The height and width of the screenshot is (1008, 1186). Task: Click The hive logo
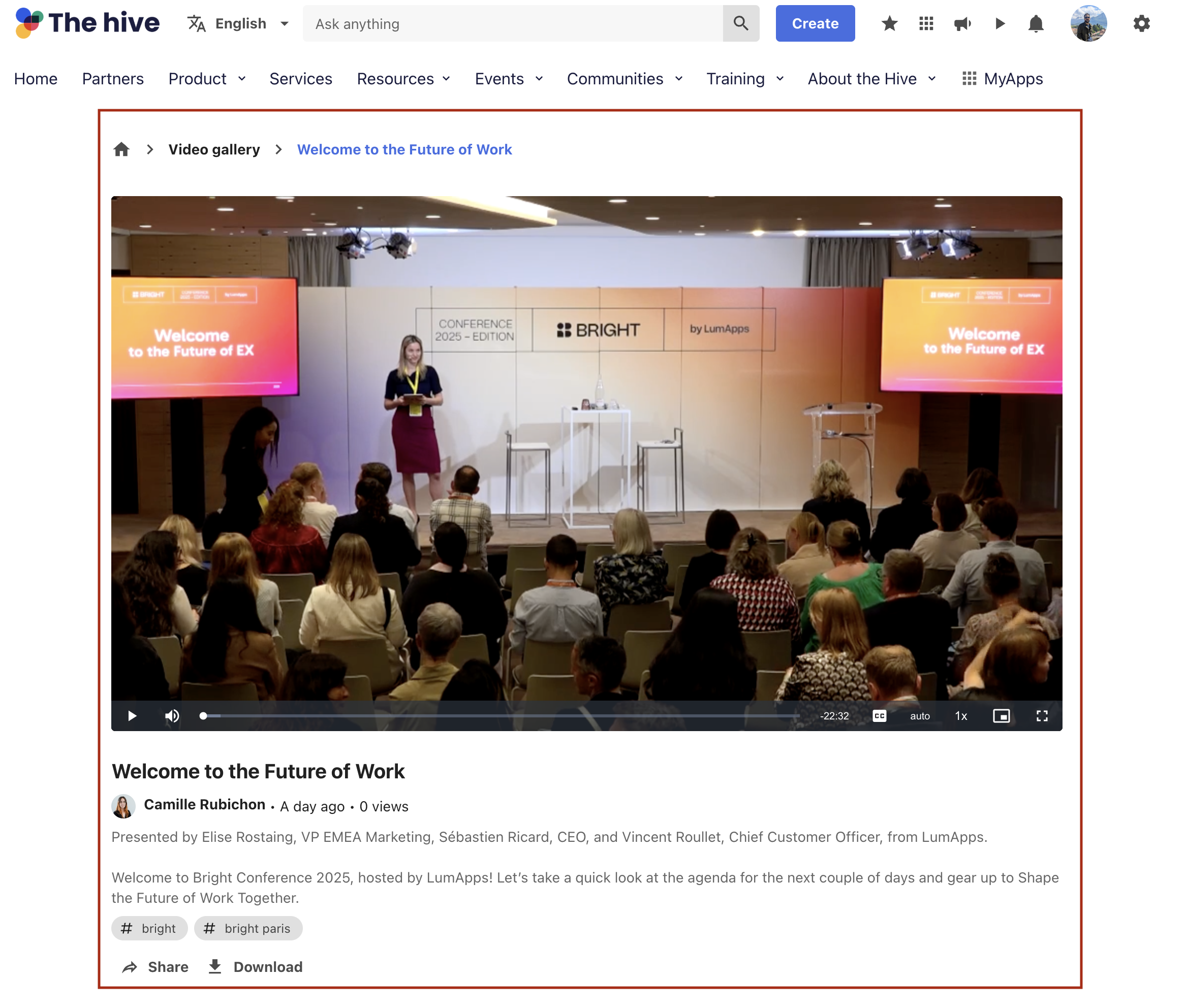click(87, 23)
